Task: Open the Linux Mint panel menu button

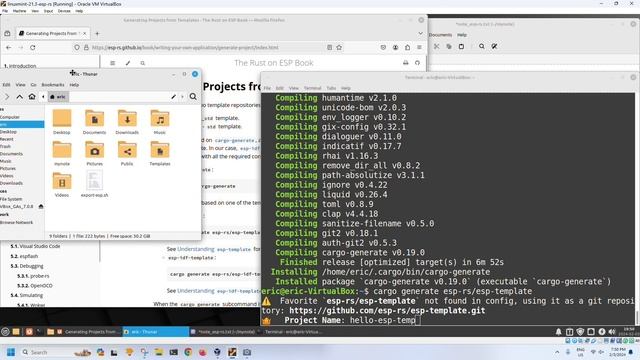Action: coord(5,332)
